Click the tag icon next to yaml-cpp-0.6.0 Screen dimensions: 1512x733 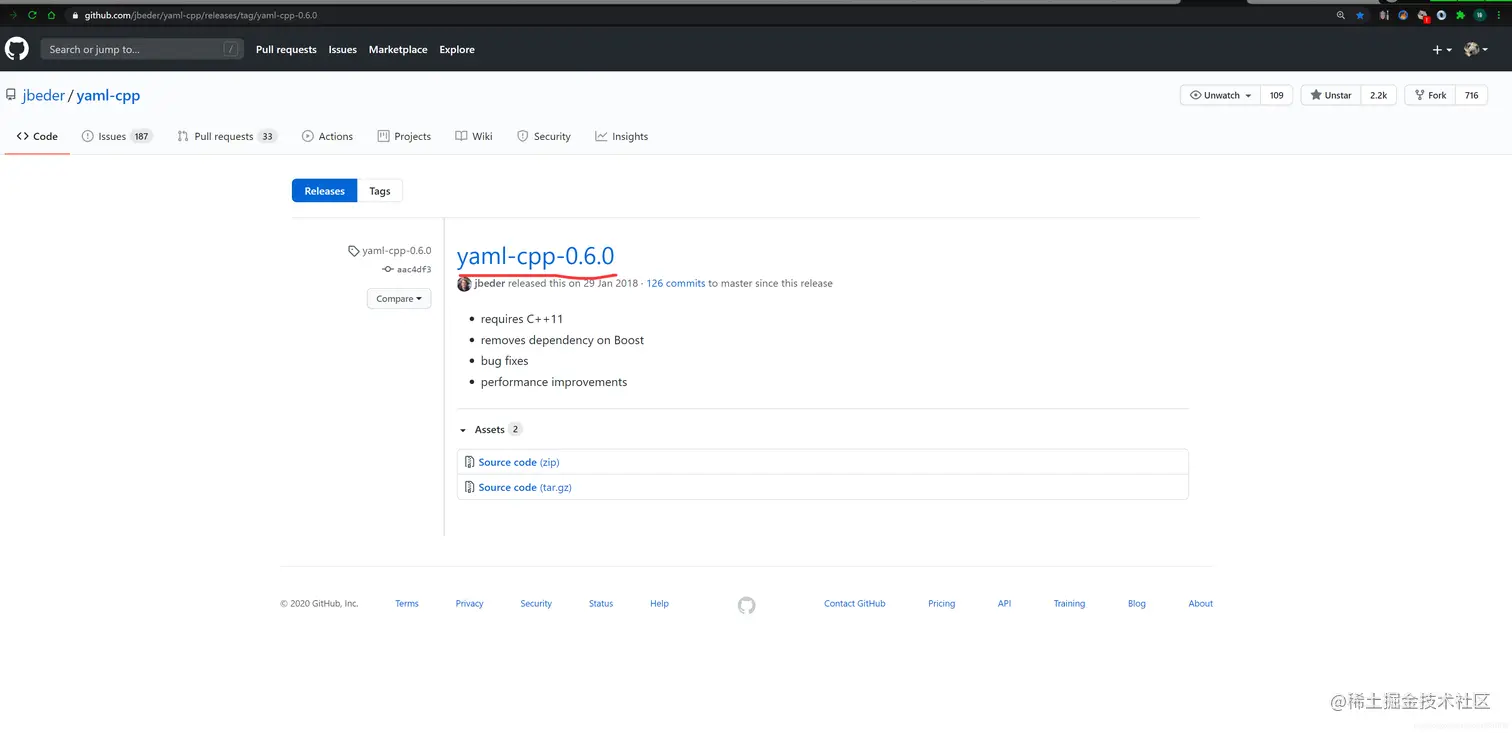coord(353,251)
